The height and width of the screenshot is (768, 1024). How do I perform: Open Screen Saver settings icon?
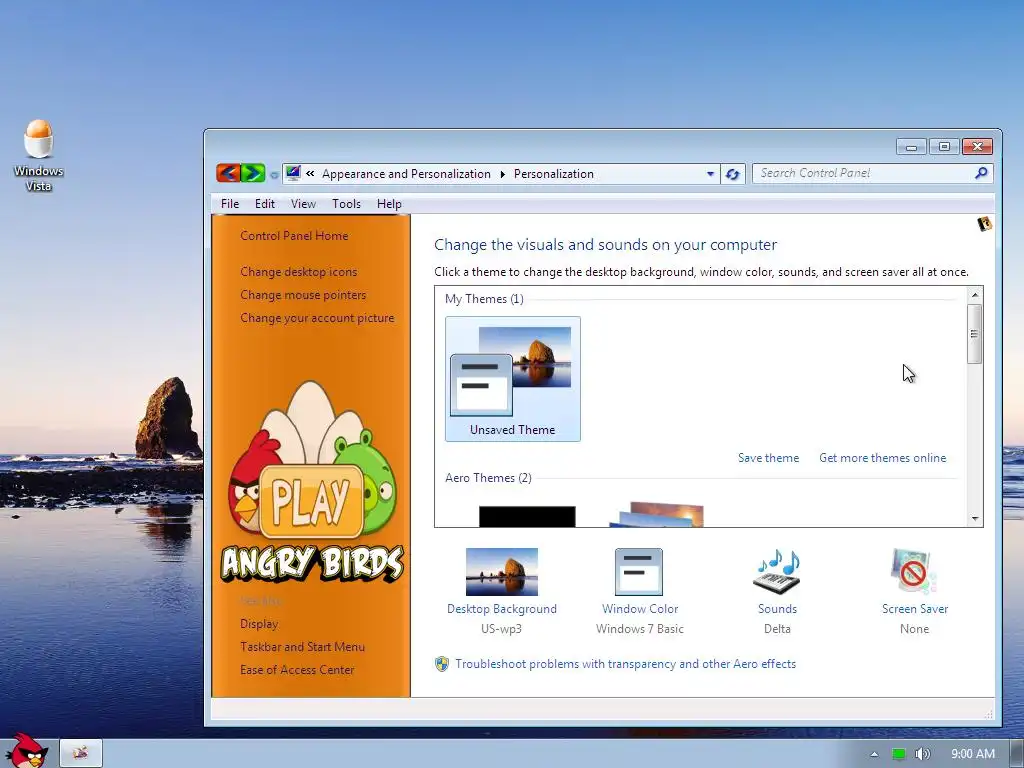[914, 572]
